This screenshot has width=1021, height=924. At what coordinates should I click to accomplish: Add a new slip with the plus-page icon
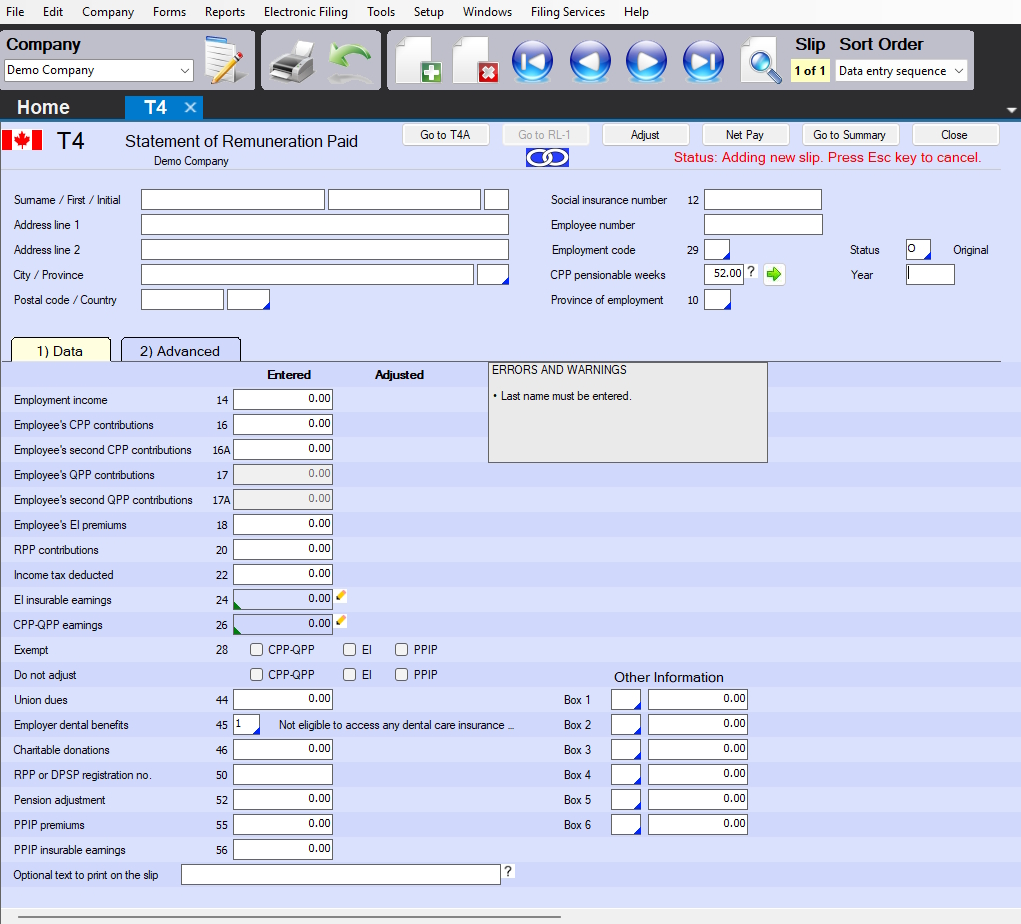pos(418,62)
